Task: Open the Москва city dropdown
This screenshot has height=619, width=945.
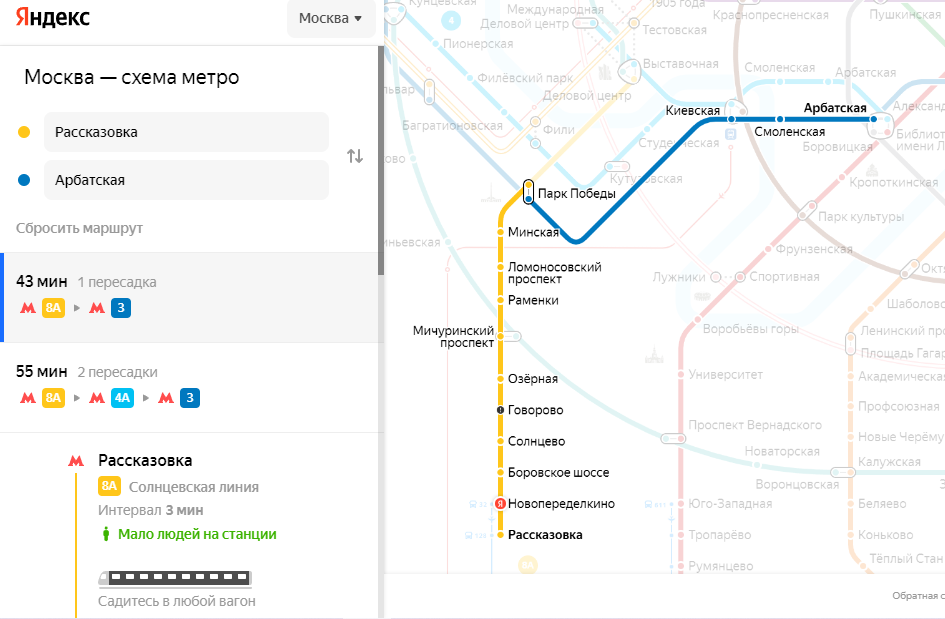Action: pos(331,19)
